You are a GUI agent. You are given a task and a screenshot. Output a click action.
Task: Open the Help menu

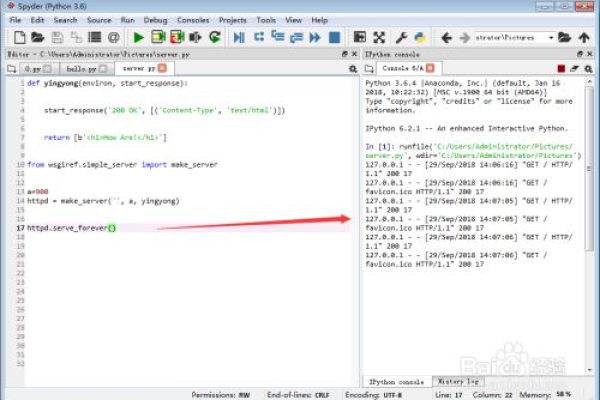point(320,20)
